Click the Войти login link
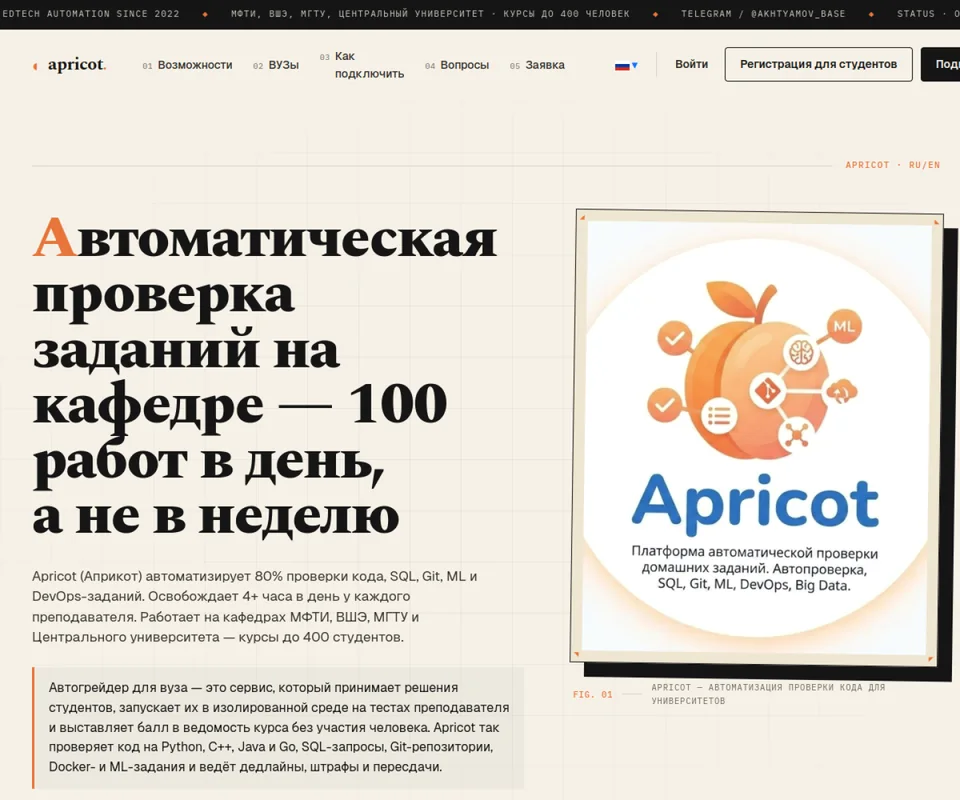 (691, 64)
